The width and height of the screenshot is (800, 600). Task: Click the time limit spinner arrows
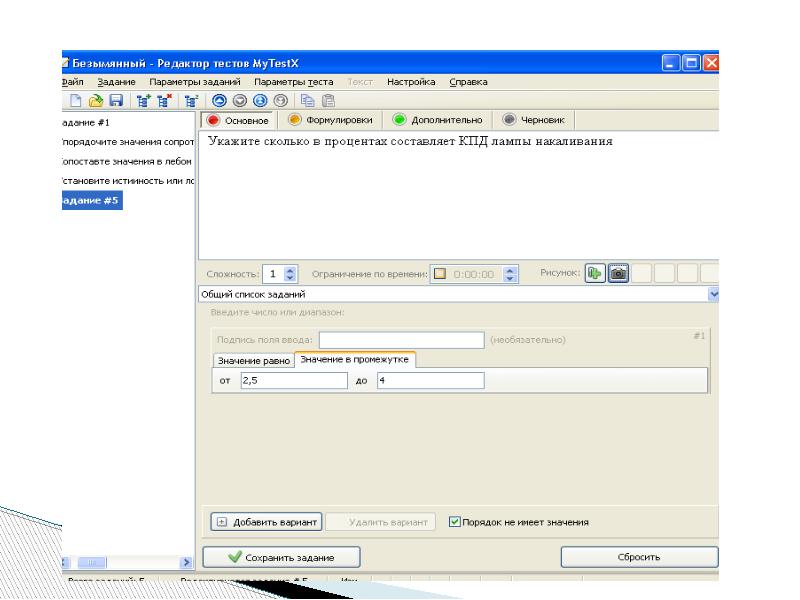pos(511,274)
